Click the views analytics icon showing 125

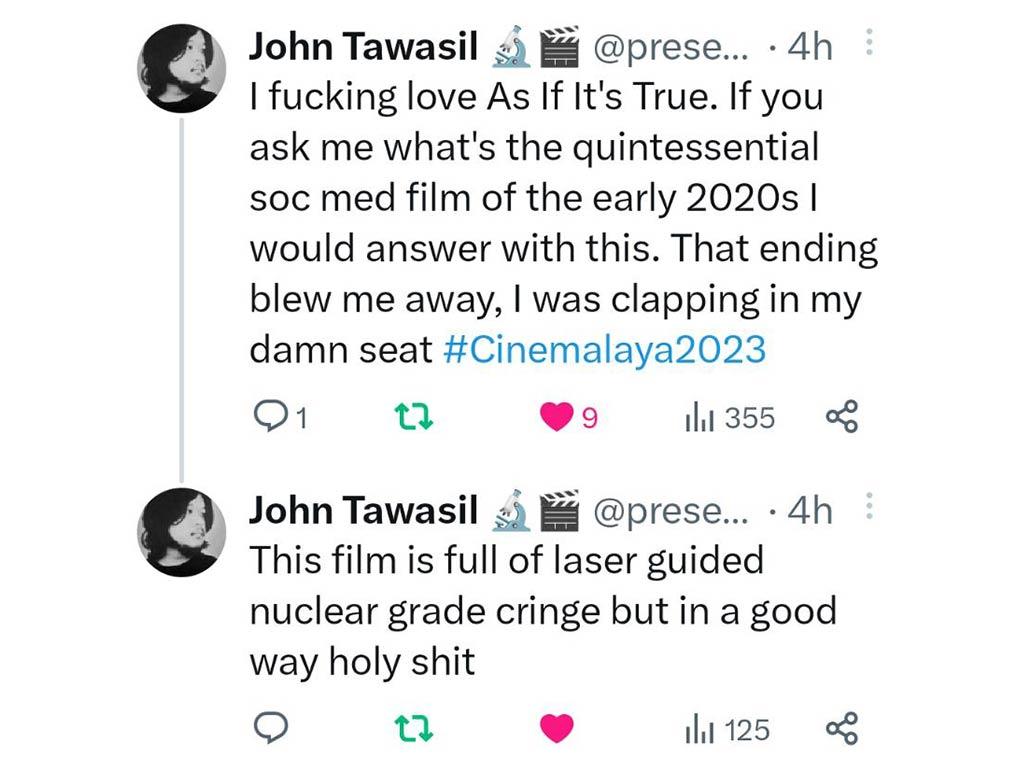pos(702,730)
